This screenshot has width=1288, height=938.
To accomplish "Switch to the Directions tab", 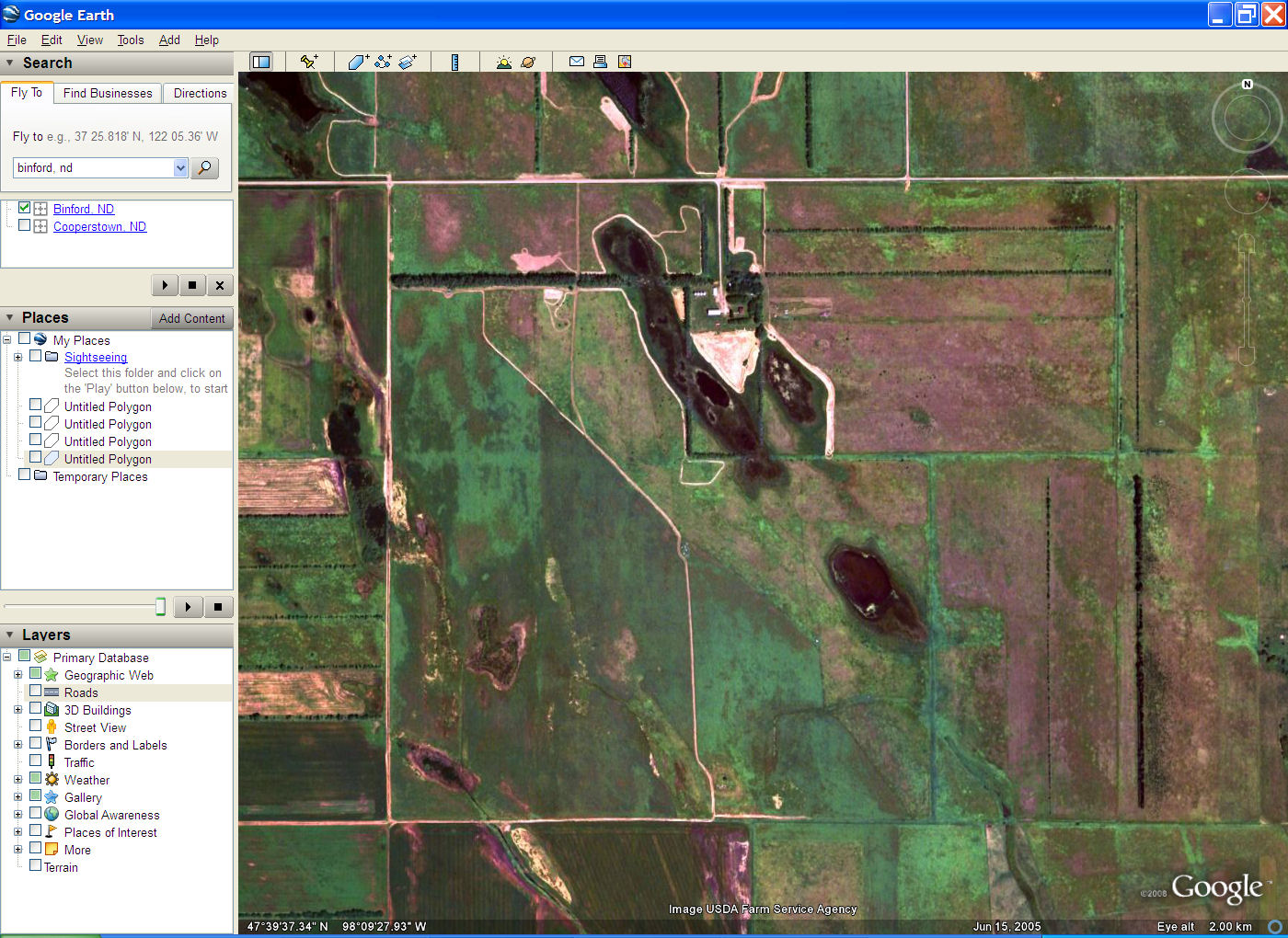I will point(200,93).
